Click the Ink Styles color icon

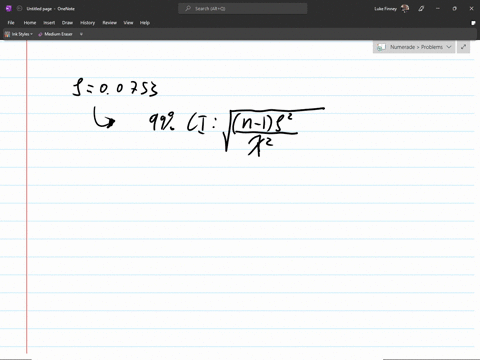coord(7,34)
